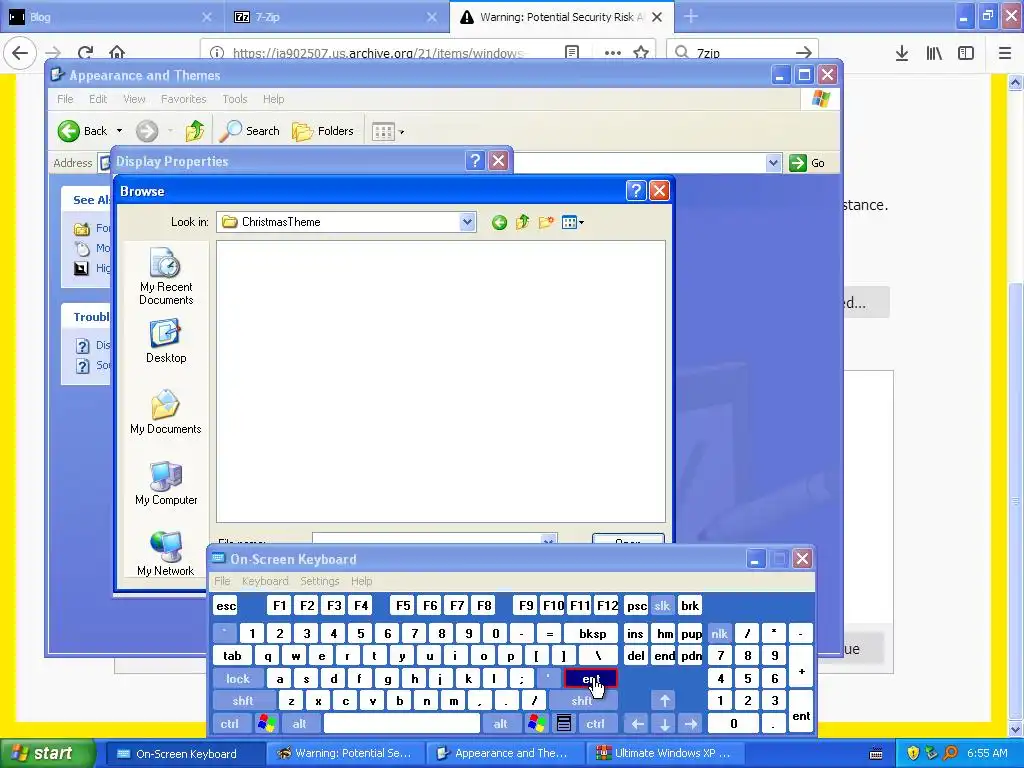This screenshot has height=768, width=1024.
Task: Click Up folder icon in Appearance toolbar
Action: pos(194,131)
